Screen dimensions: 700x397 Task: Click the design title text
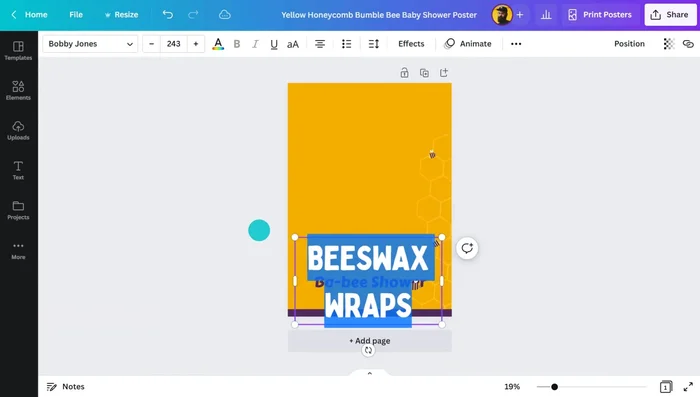click(379, 15)
